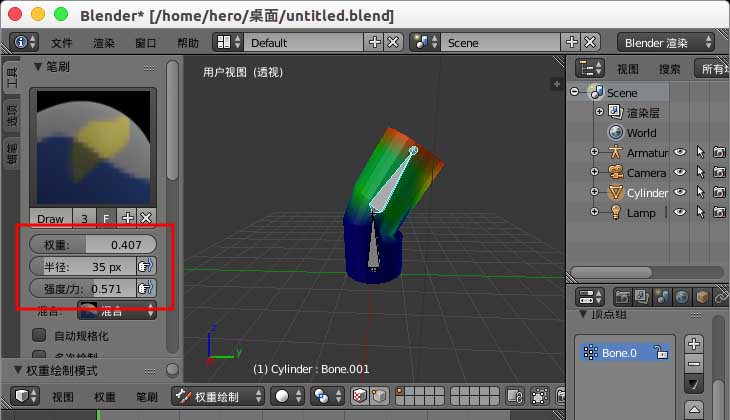Hide the Lamp in viewport
The height and width of the screenshot is (420, 730).
coord(680,212)
